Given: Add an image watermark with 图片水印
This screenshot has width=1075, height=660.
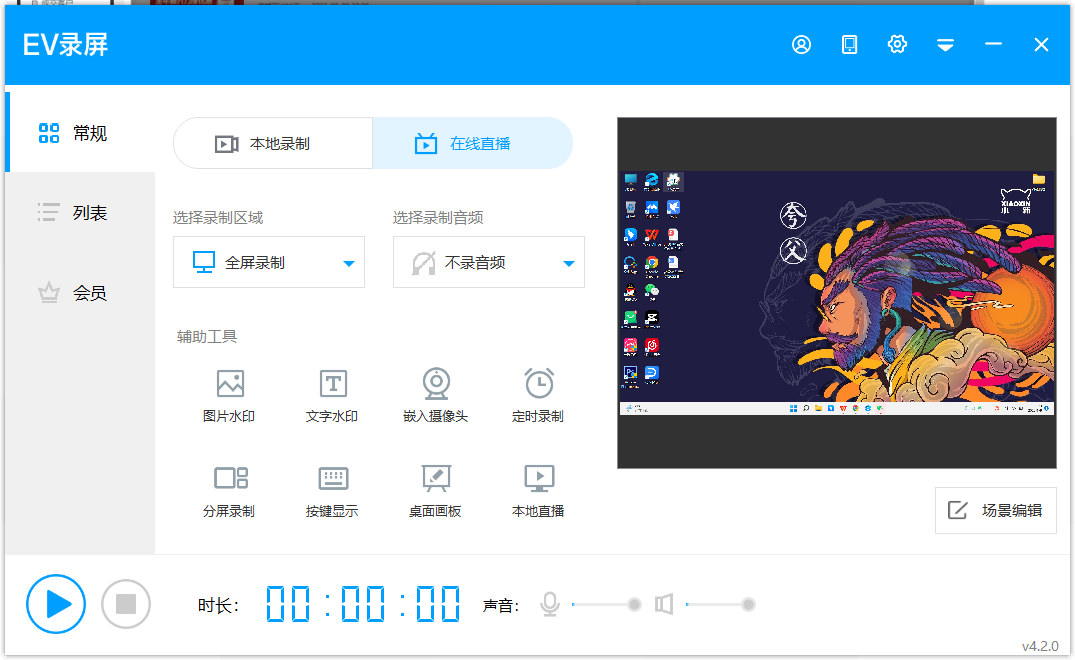Looking at the screenshot, I should click(229, 395).
